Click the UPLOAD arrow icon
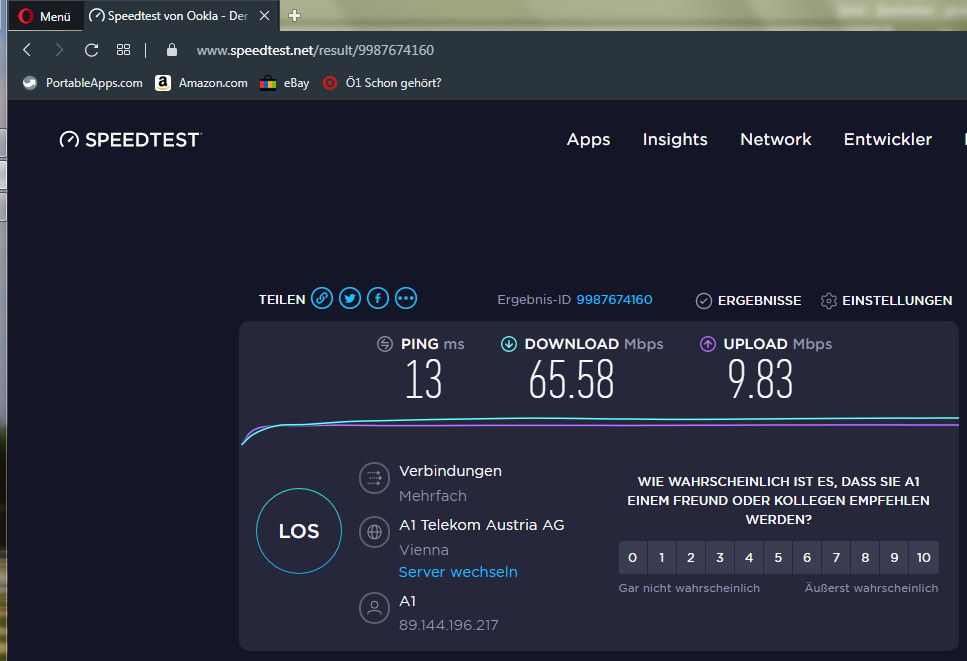Screen dimensions: 967x661 pyautogui.click(x=708, y=344)
